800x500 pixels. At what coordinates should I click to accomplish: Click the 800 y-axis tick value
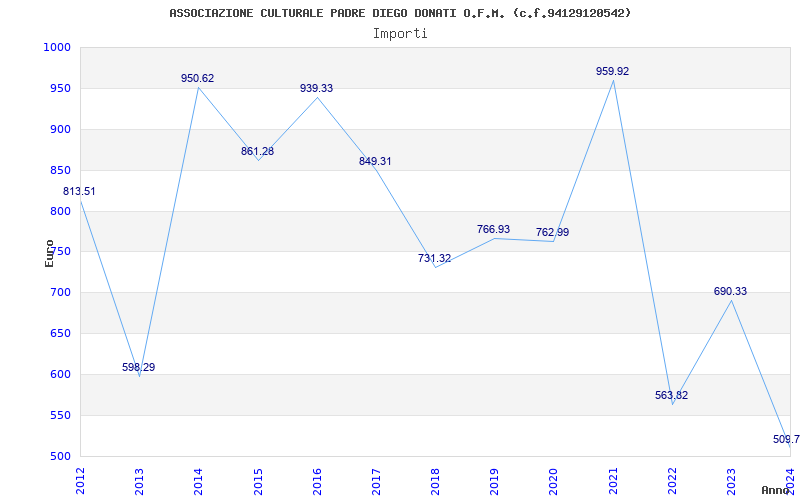60,211
